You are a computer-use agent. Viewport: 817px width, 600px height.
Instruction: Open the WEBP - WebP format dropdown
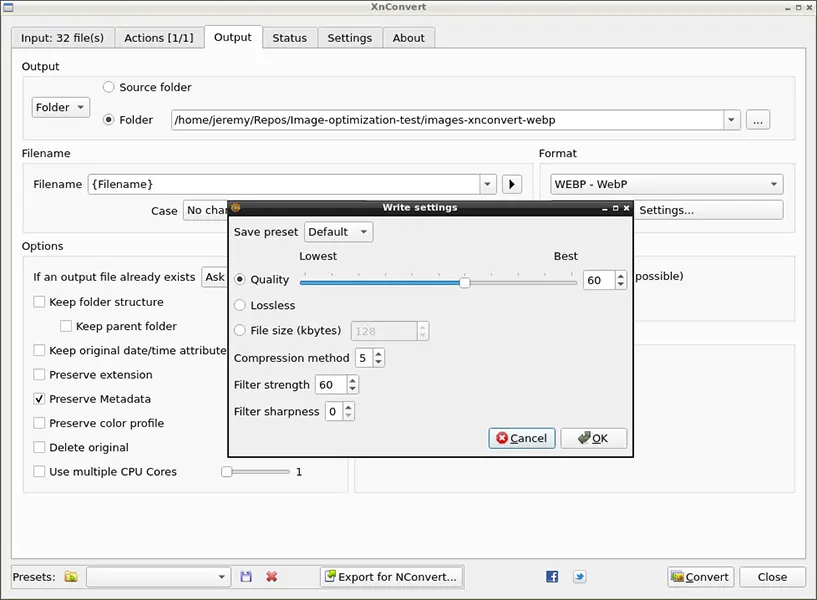[666, 184]
